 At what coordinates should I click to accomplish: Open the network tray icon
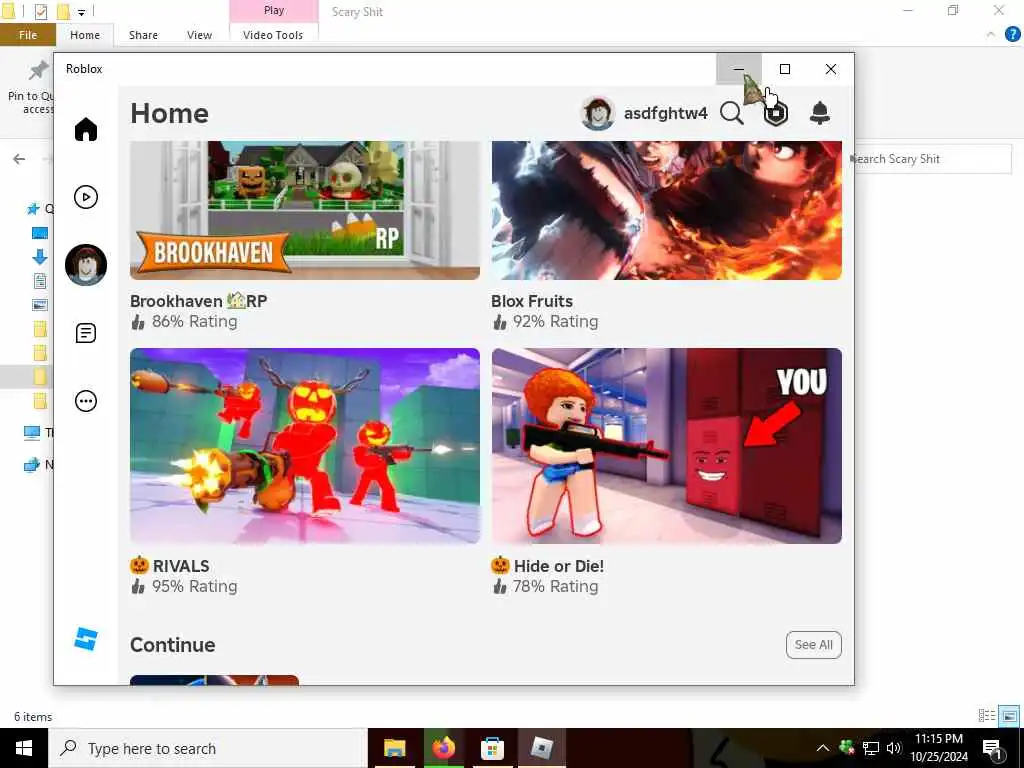pyautogui.click(x=871, y=748)
